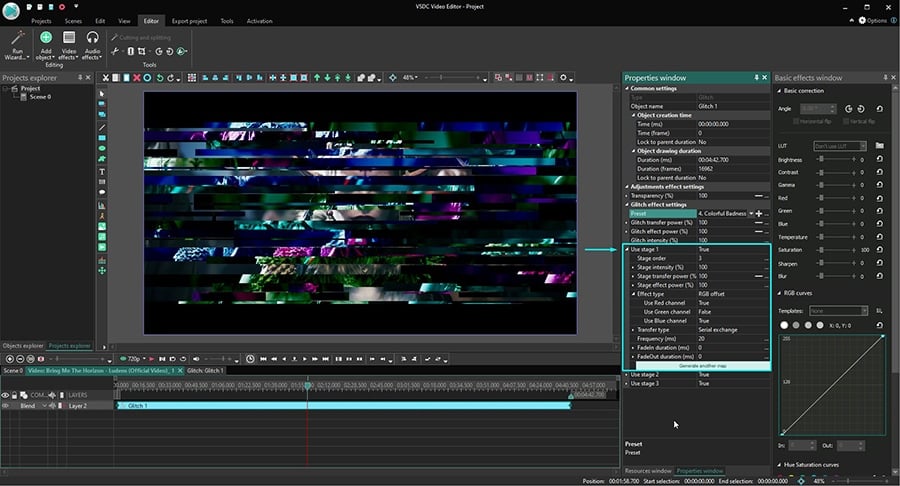Click the Generate another map button

[x=702, y=366]
